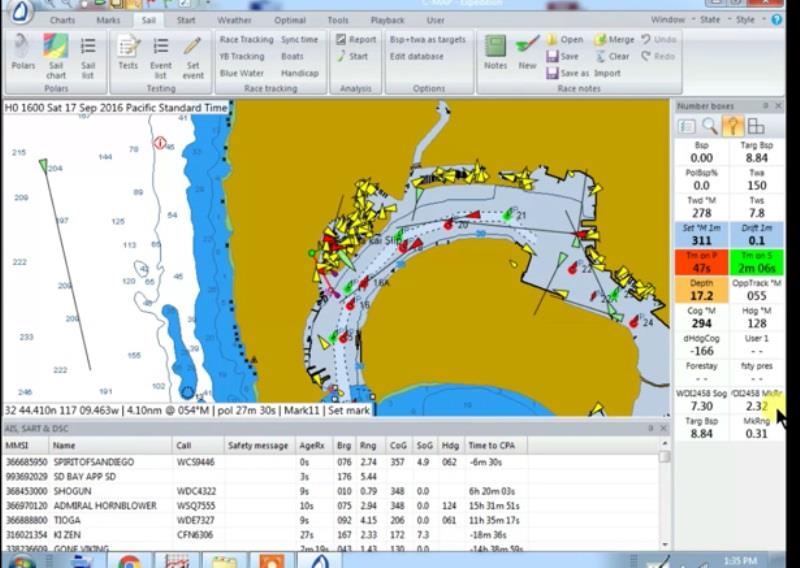The width and height of the screenshot is (800, 568).
Task: Switch to the Playback ribbon tab
Action: (387, 20)
